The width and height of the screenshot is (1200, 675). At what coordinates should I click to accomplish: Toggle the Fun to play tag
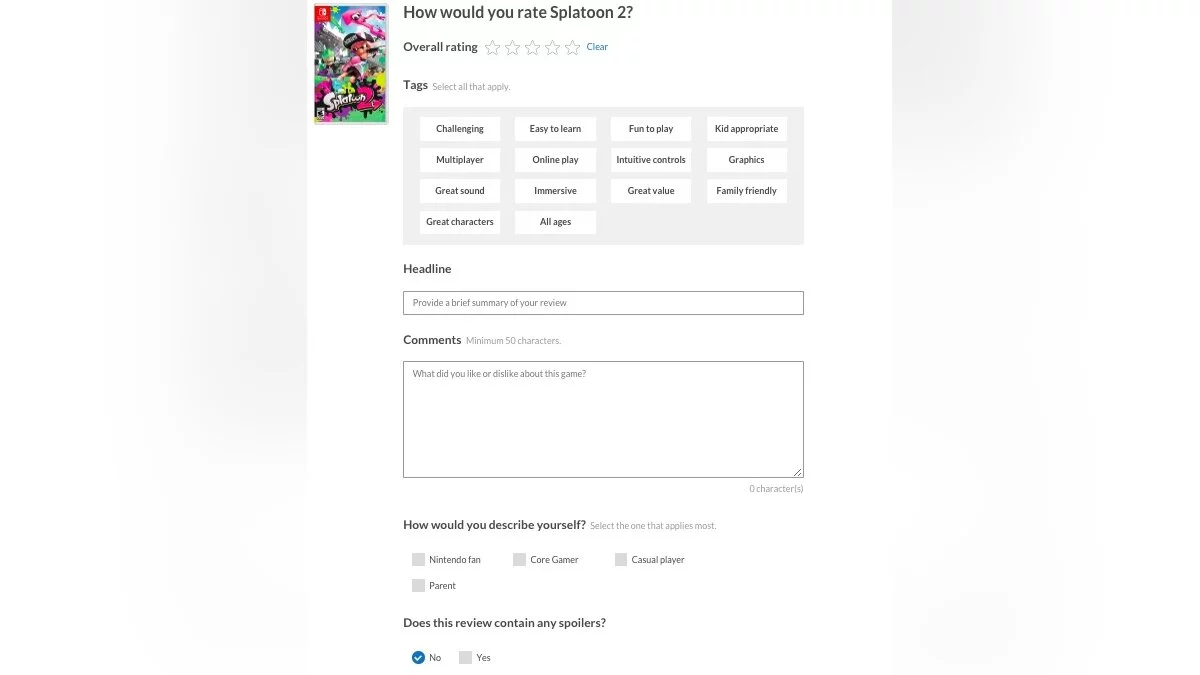(651, 129)
